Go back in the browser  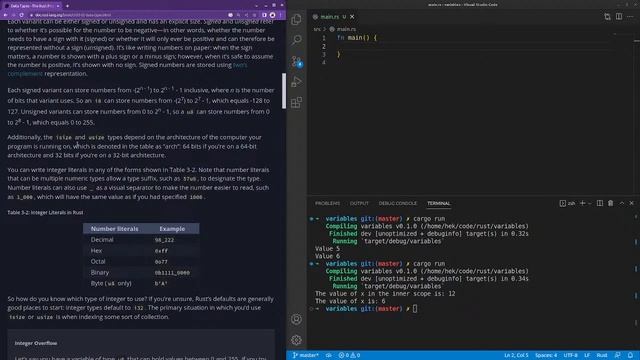(x=5, y=15)
